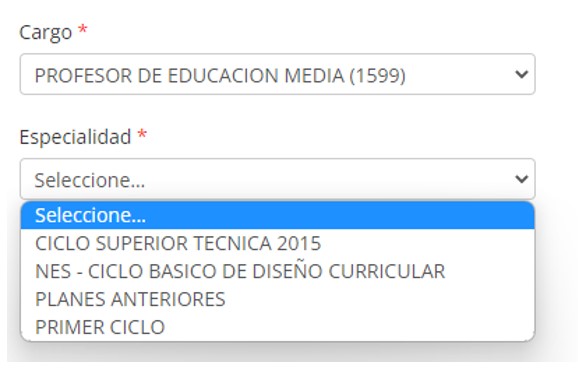Click the red asterisk beside Cargo
This screenshot has height=369, width=578.
[83, 29]
